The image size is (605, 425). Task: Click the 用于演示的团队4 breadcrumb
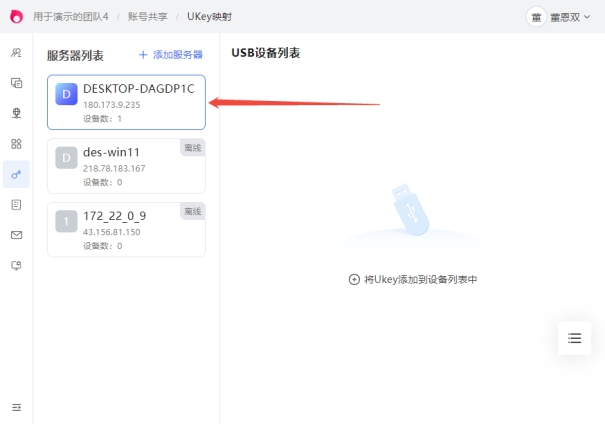click(x=70, y=17)
